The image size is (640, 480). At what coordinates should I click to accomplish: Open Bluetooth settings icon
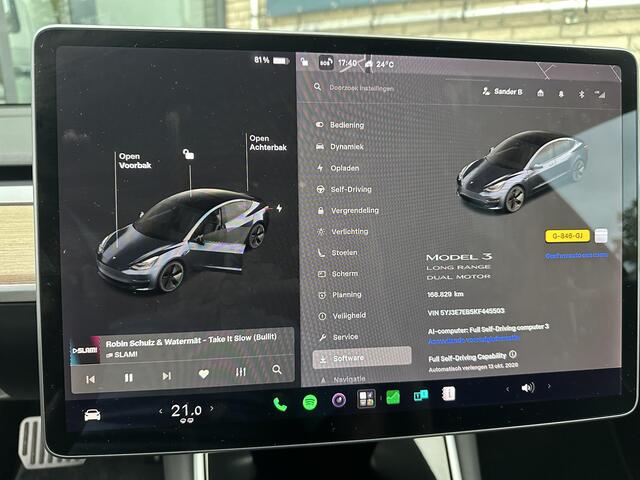[x=582, y=95]
